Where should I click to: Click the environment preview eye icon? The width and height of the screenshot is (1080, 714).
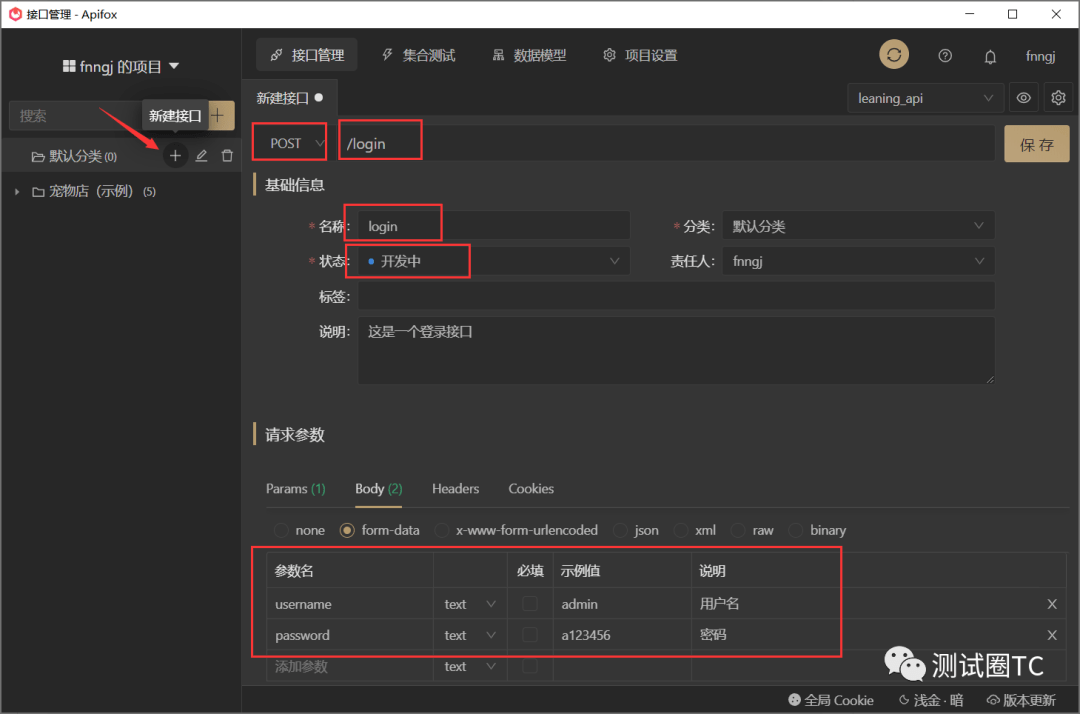pyautogui.click(x=1024, y=97)
